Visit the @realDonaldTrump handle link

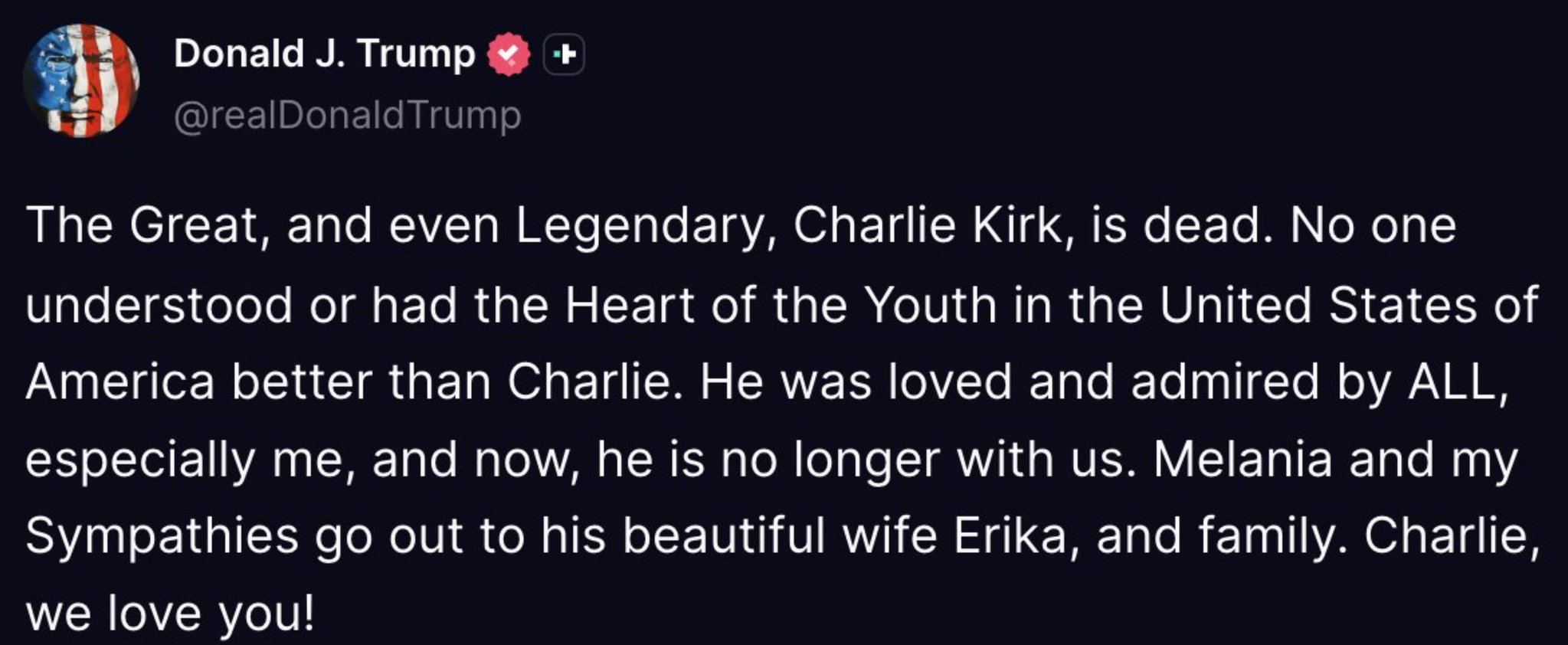(x=348, y=116)
